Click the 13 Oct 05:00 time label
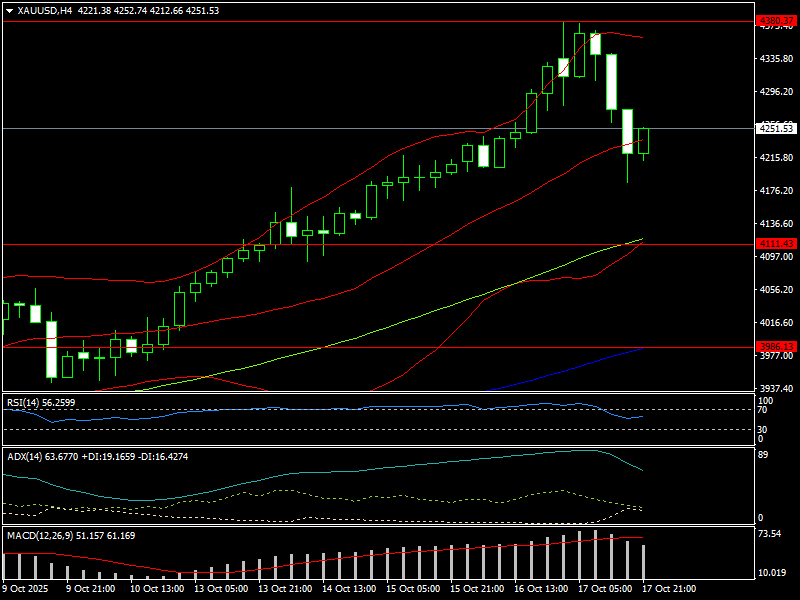This screenshot has height=600, width=800. point(221,590)
